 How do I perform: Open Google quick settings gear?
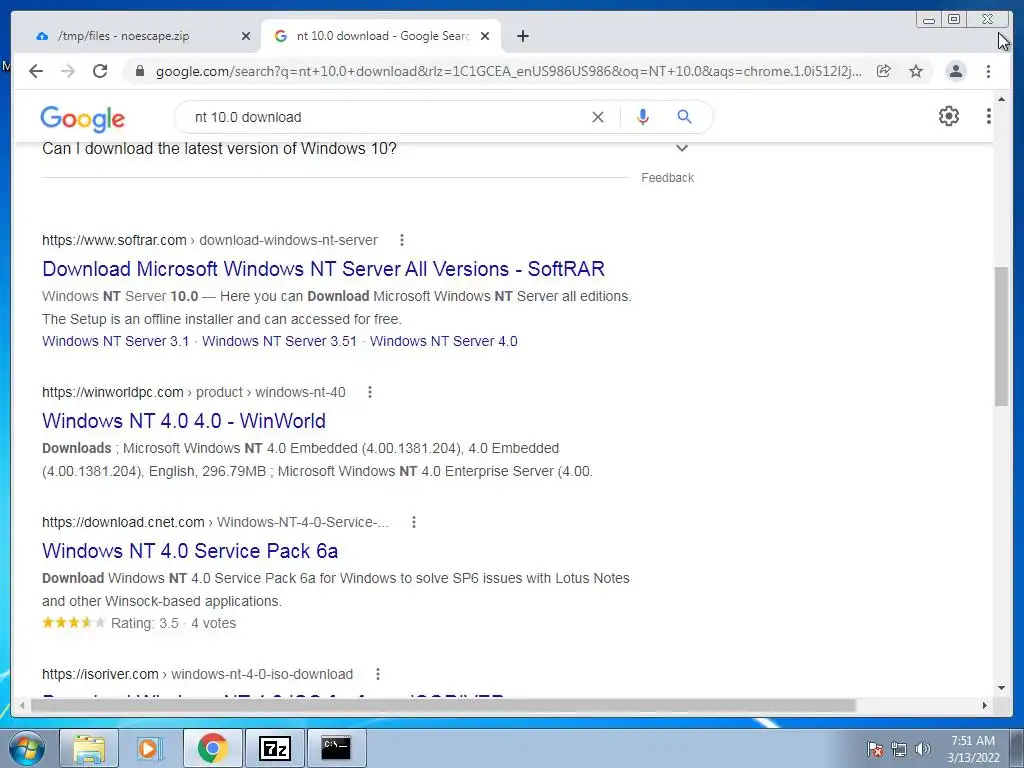coord(949,116)
